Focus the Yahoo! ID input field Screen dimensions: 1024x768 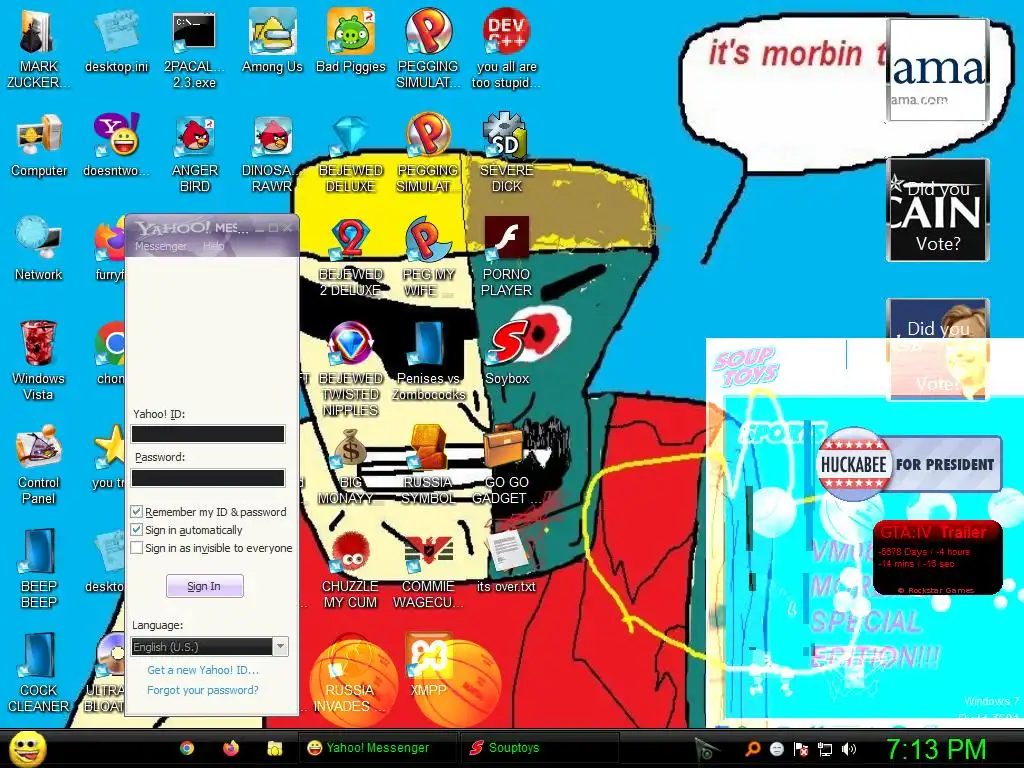point(208,434)
